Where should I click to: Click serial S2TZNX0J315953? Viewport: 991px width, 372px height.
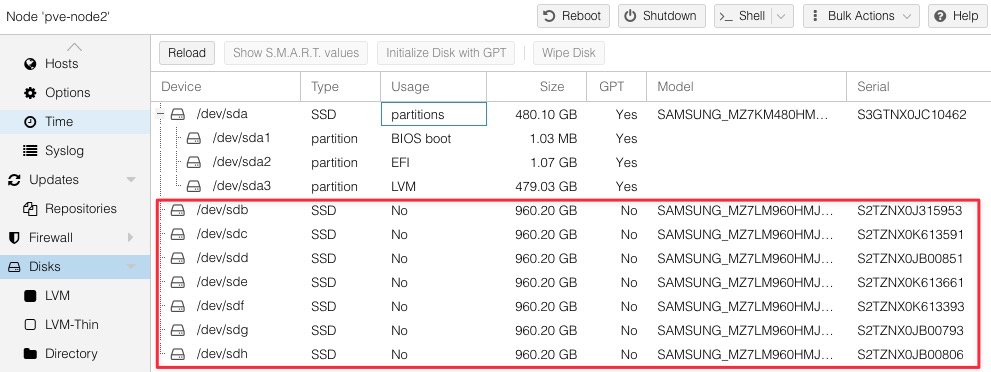pyautogui.click(x=909, y=210)
